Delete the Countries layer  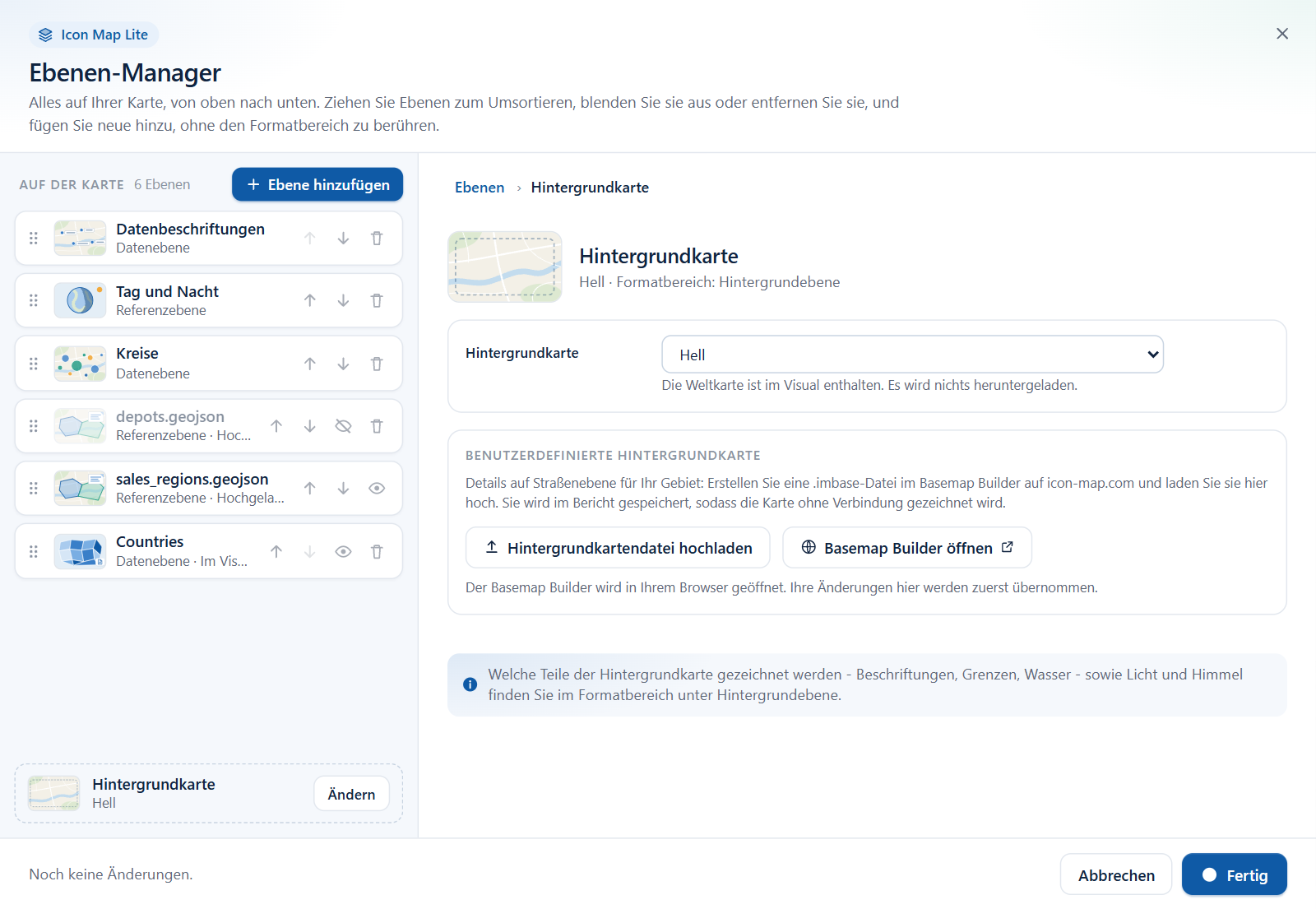(x=377, y=552)
